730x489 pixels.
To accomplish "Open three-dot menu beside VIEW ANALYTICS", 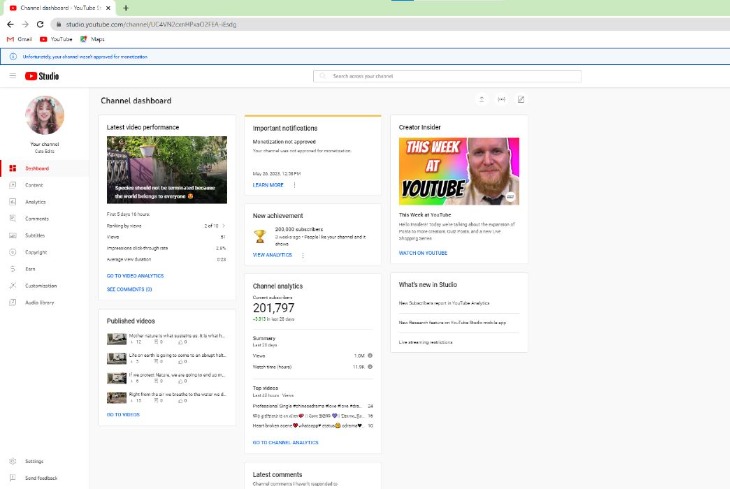I will click(x=303, y=255).
